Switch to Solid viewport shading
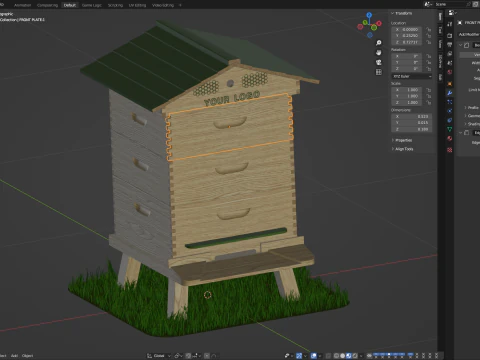This screenshot has width=480, height=360. [343, 356]
